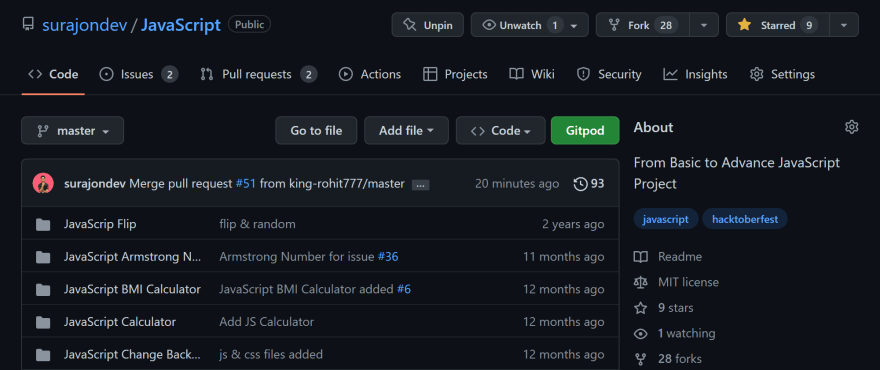Open the green-adjacent Code clone dropdown

[501, 130]
